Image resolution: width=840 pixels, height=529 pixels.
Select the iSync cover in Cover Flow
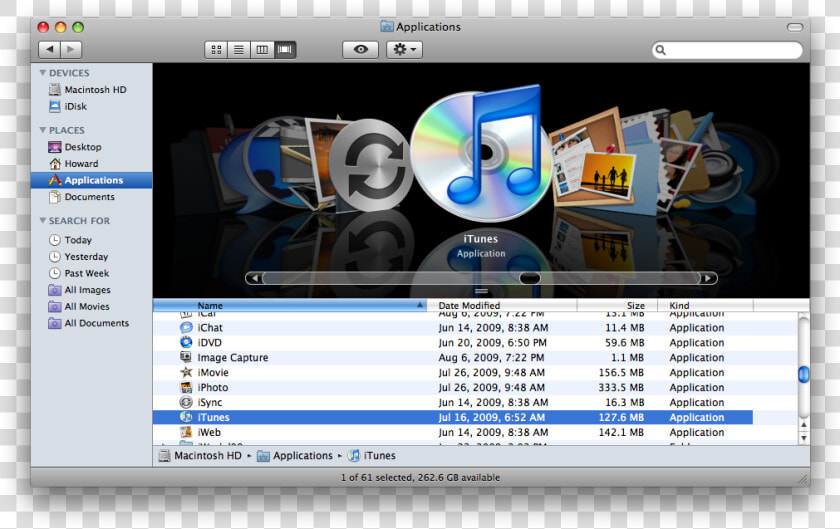(370, 165)
